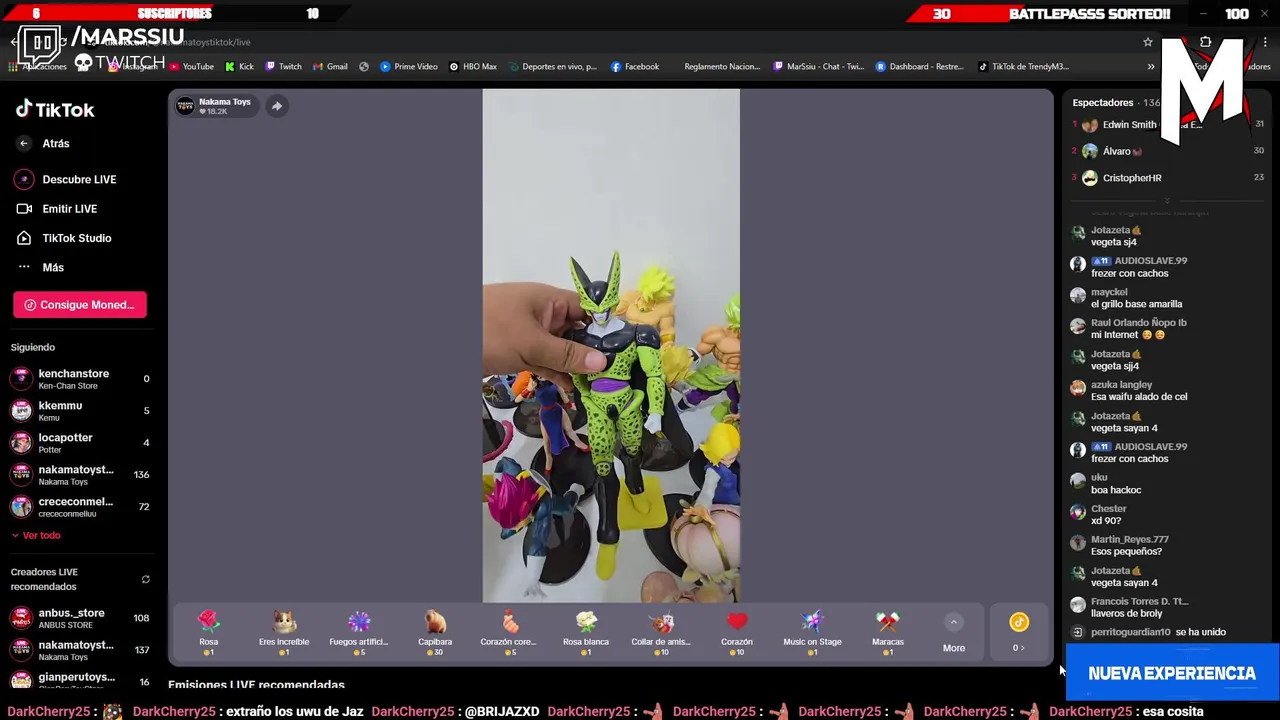Click the live video stream
This screenshot has width=1280, height=720.
tap(611, 346)
